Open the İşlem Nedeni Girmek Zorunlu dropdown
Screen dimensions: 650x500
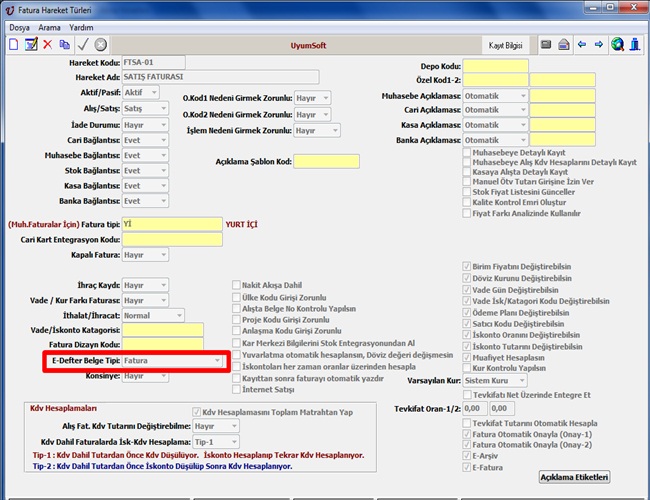click(317, 131)
